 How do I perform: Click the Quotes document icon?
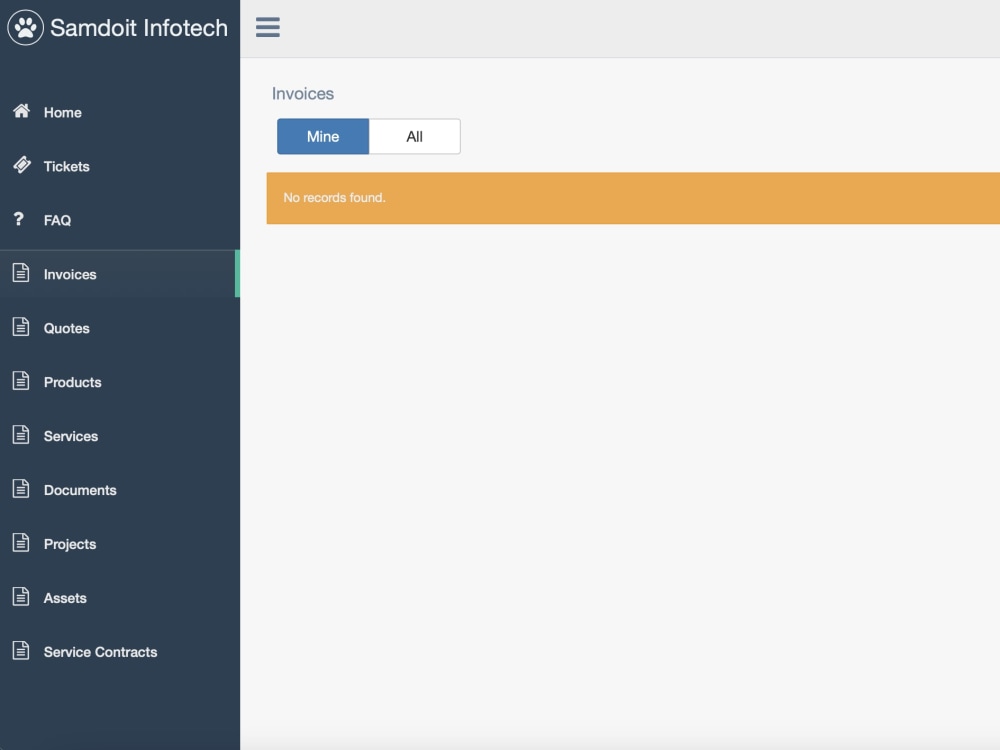(19, 327)
